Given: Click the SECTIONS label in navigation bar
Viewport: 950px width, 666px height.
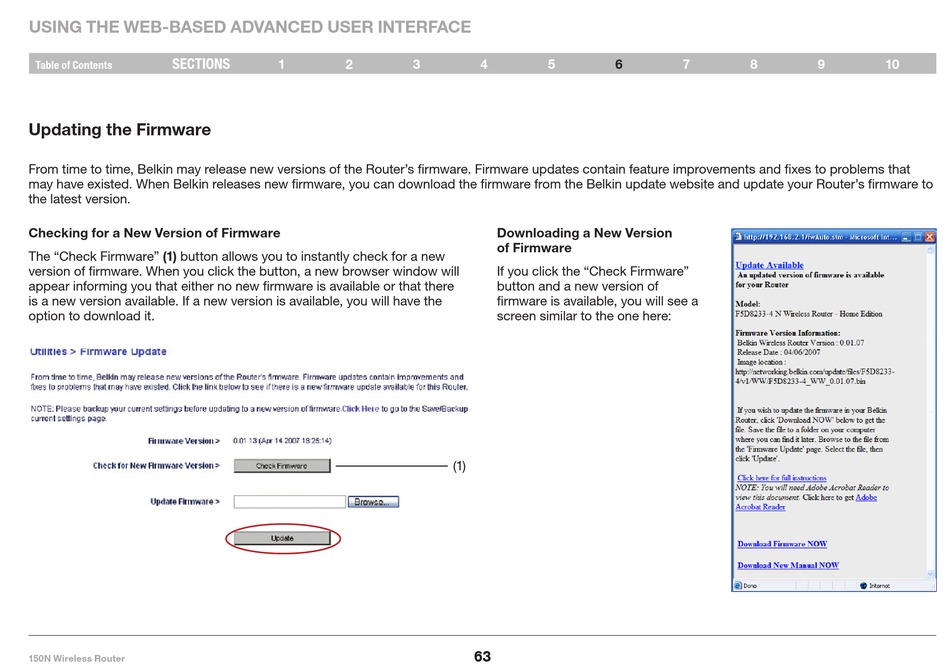Looking at the screenshot, I should pyautogui.click(x=201, y=64).
